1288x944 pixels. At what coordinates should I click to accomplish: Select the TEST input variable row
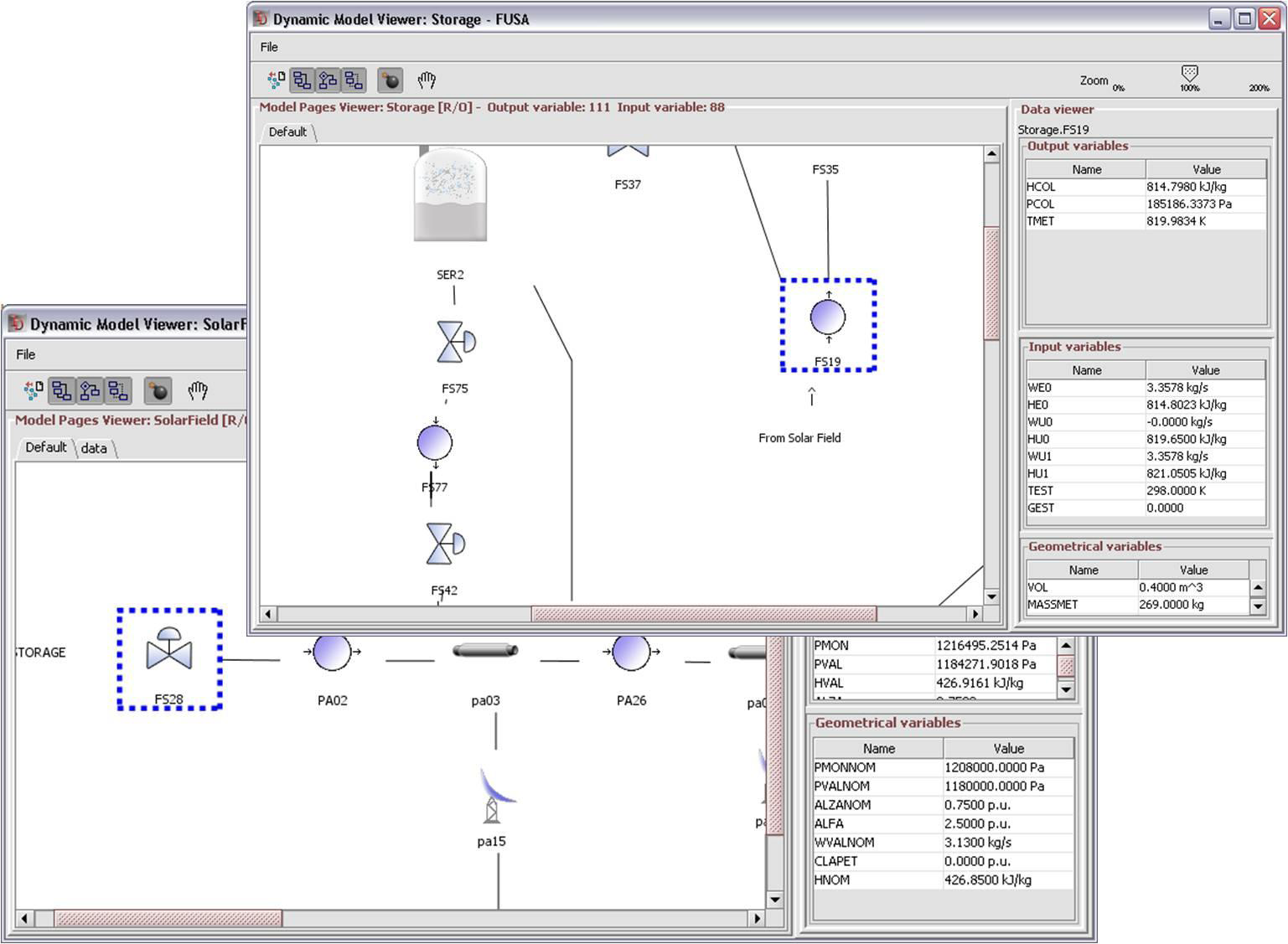[1146, 491]
